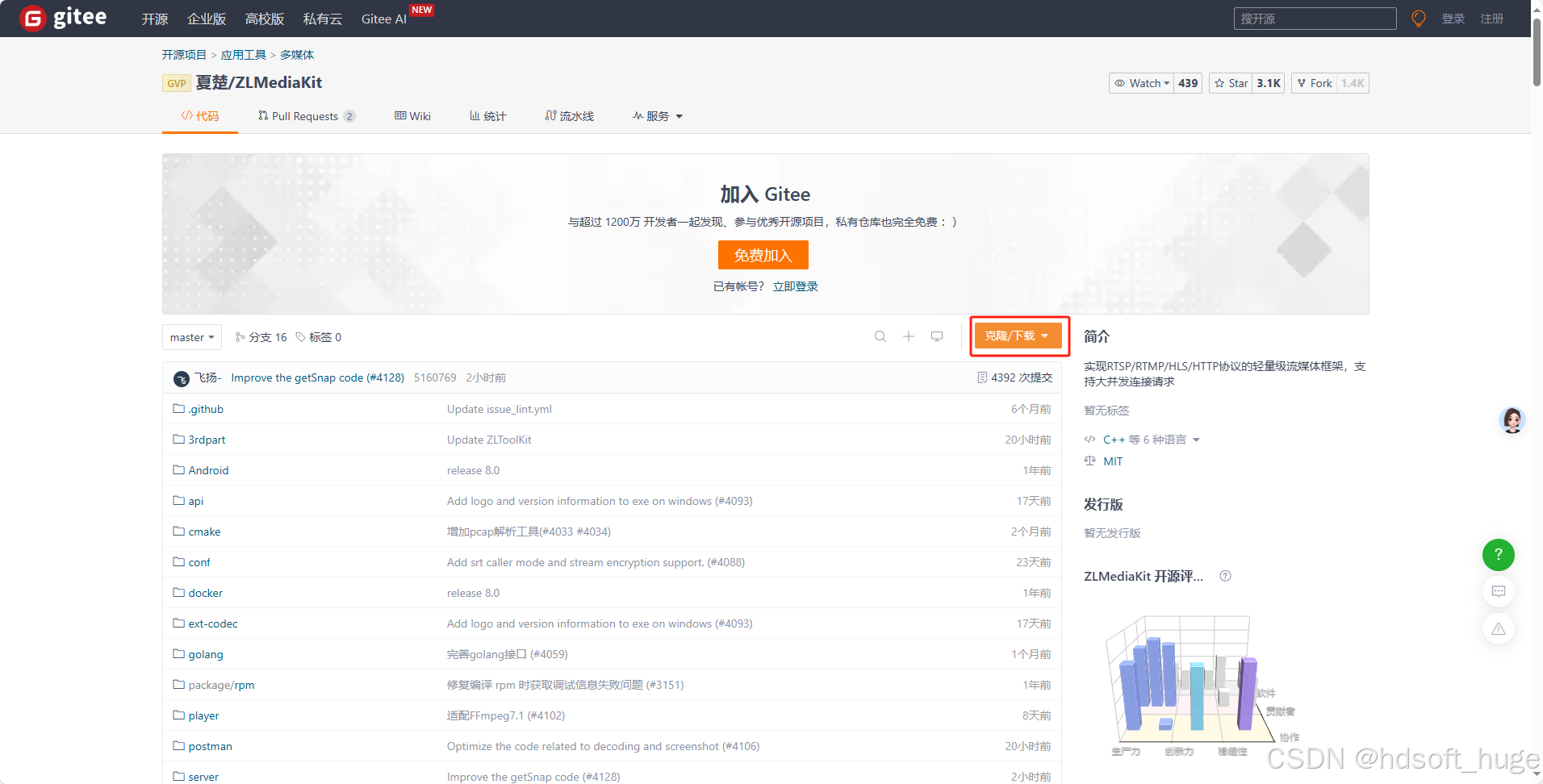Screen dimensions: 1543x784
Task: Click the fork count 1.4K
Action: coord(1353,83)
